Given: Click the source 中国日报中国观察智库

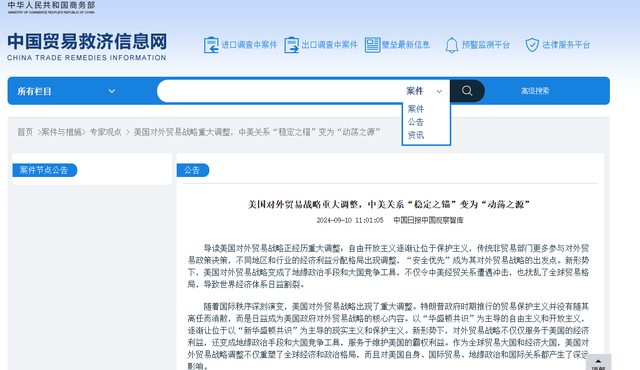Looking at the screenshot, I should click(x=429, y=220).
